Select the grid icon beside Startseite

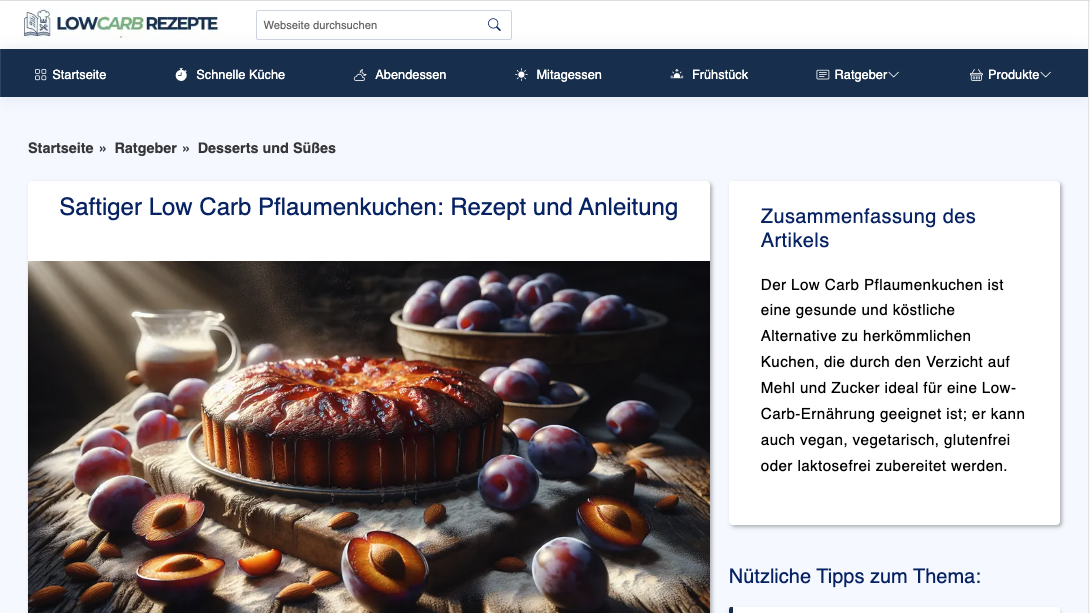coord(39,73)
